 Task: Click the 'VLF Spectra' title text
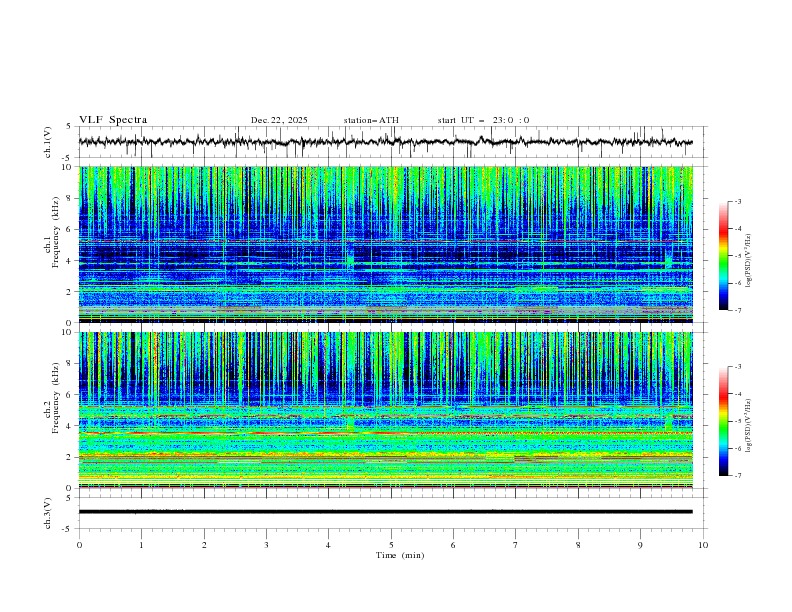(113, 120)
